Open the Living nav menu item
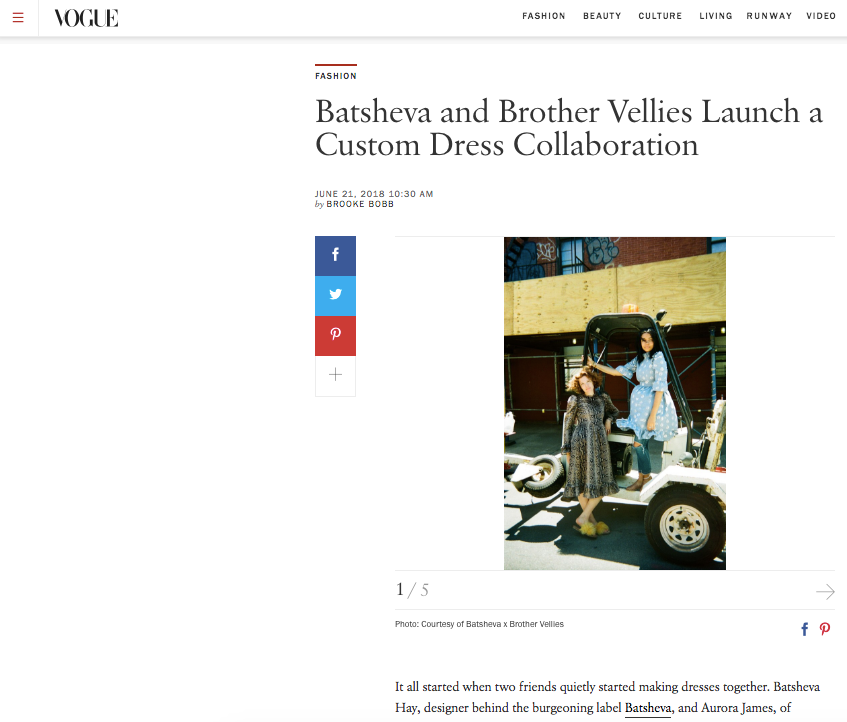This screenshot has width=847, height=722. click(716, 16)
